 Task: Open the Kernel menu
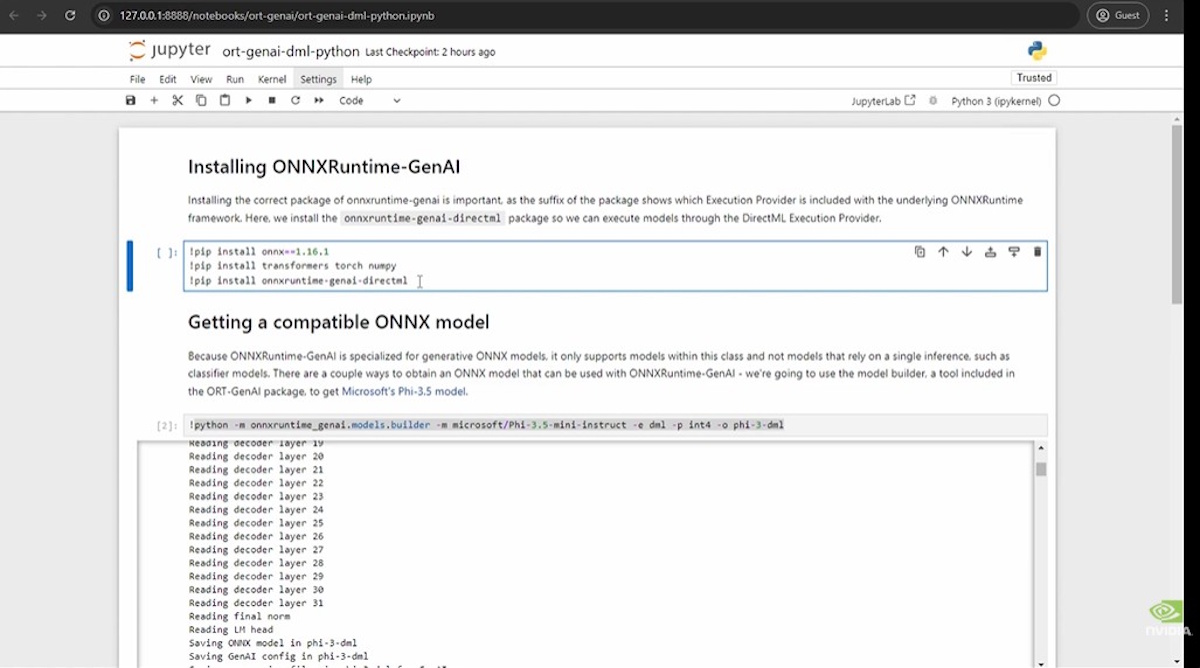272,79
